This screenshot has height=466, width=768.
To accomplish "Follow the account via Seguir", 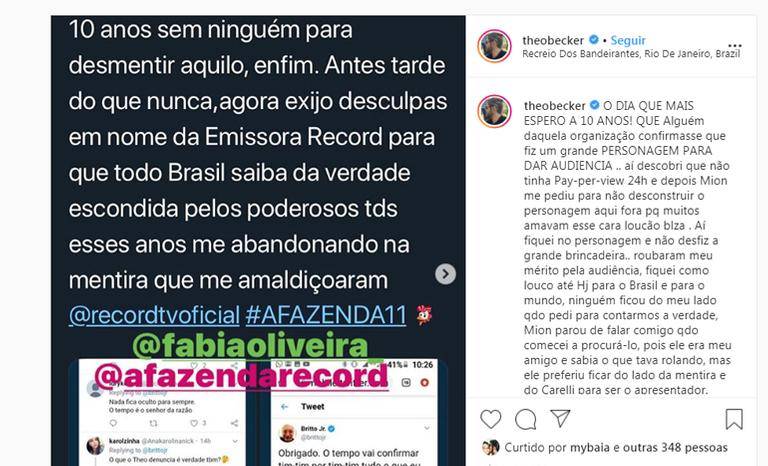I will click(x=628, y=40).
